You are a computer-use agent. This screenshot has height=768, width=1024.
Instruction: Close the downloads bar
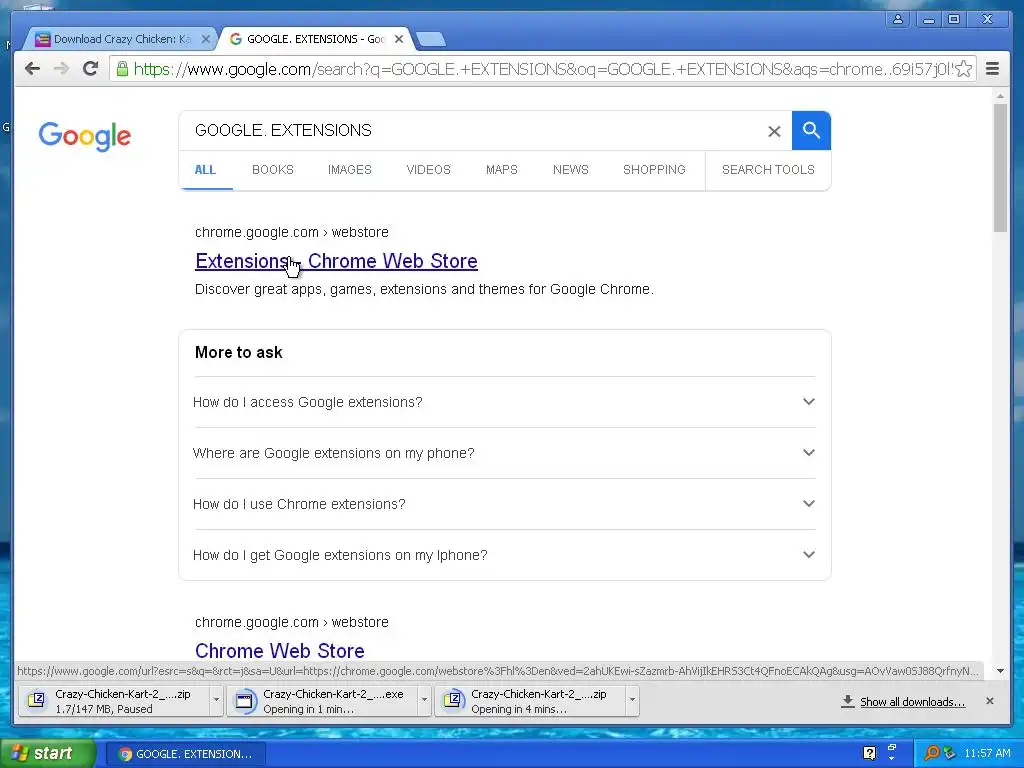[989, 701]
